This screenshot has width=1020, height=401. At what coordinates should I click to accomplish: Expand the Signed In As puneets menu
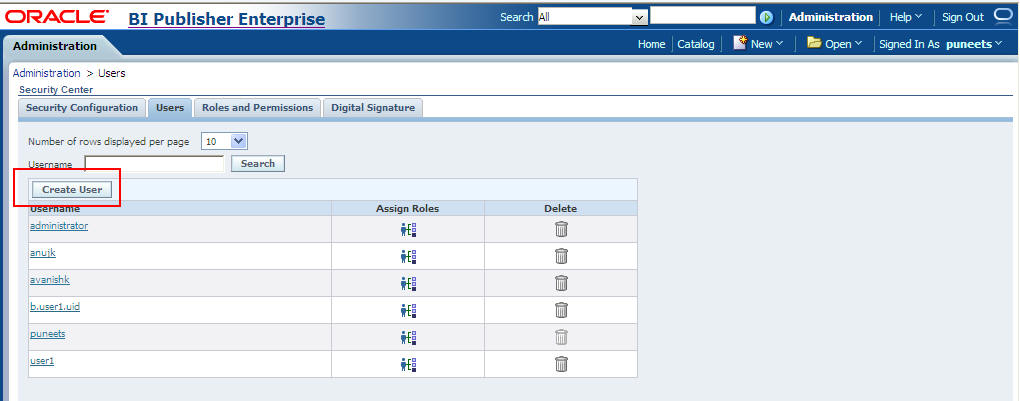(x=941, y=44)
